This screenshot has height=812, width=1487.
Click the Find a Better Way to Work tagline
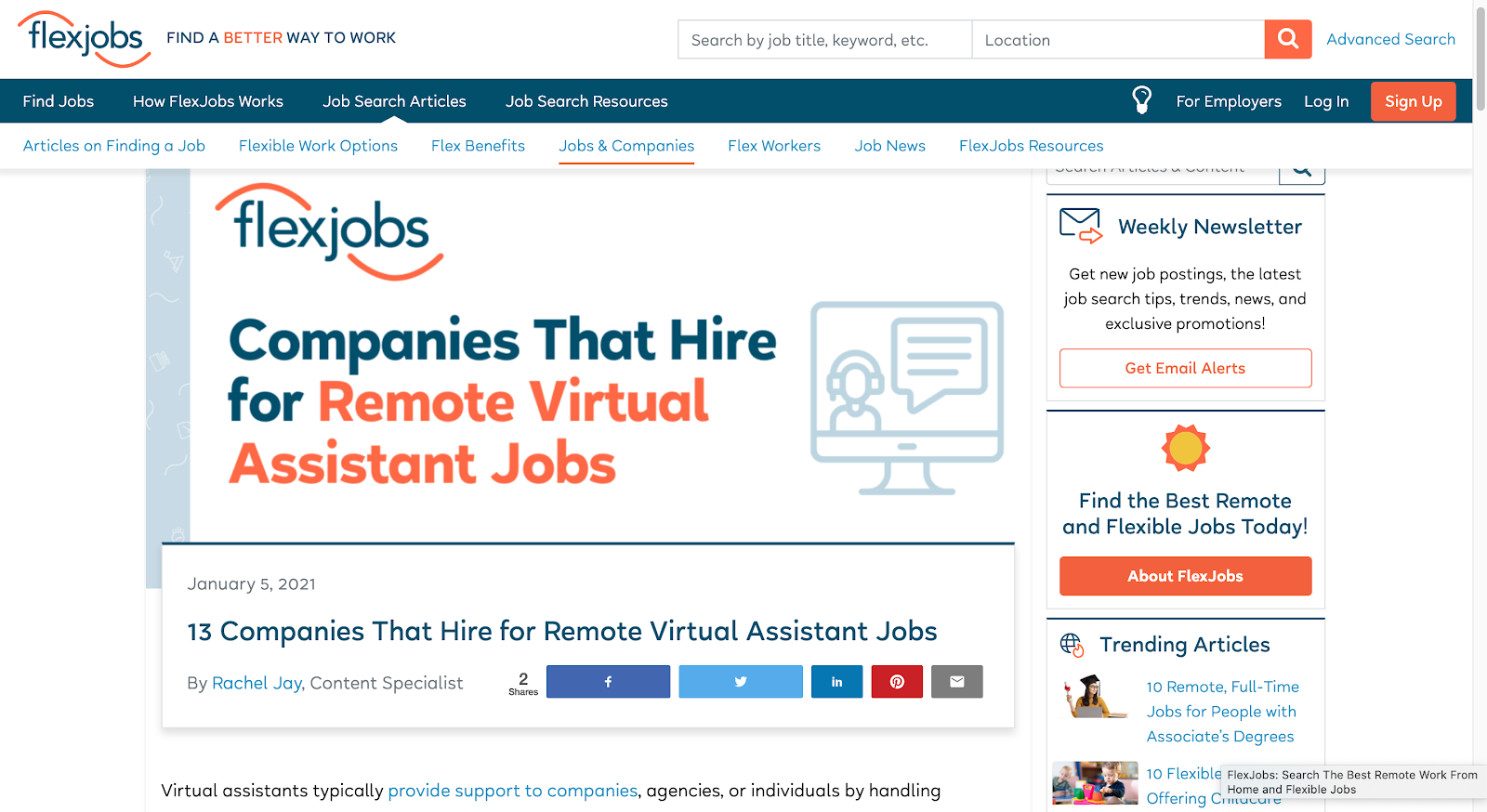281,38
